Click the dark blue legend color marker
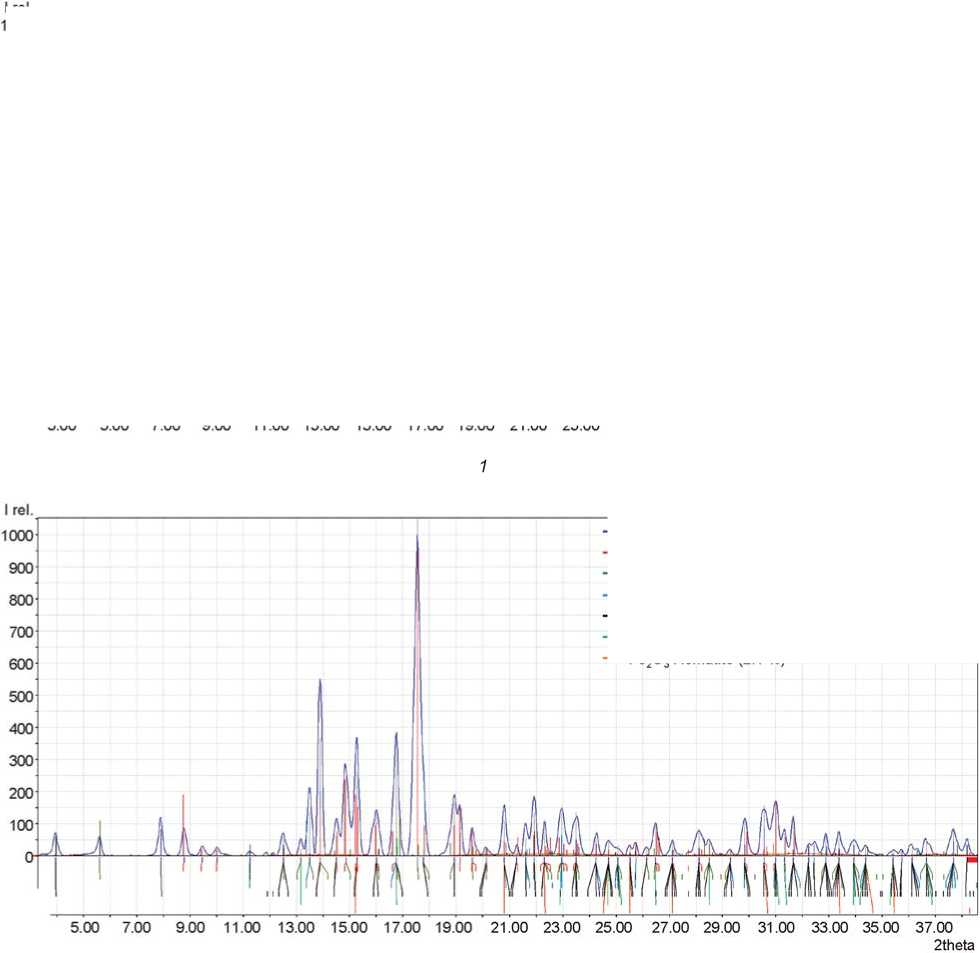This screenshot has width=980, height=953. pyautogui.click(x=604, y=531)
